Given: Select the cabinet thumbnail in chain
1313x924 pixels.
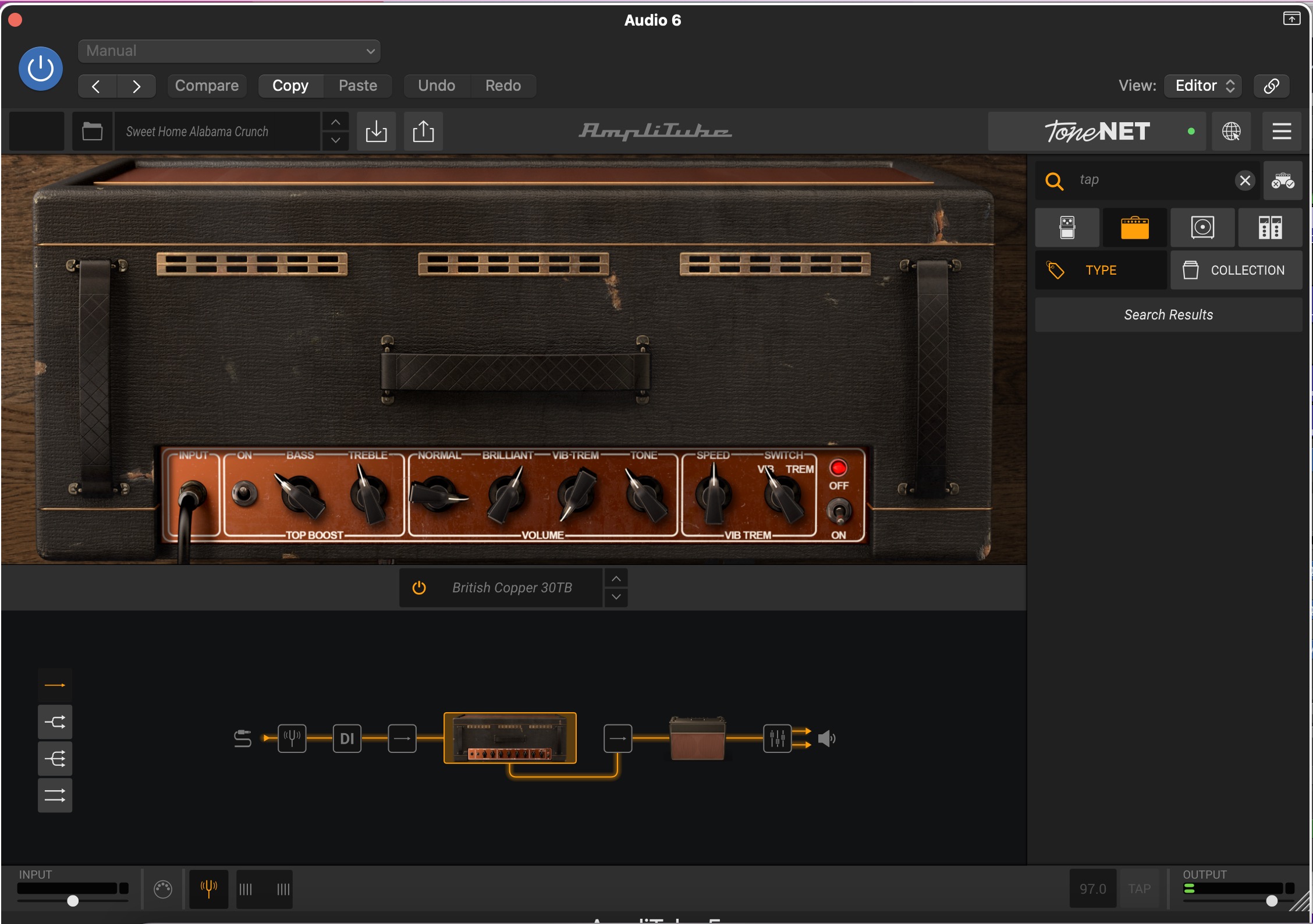Looking at the screenshot, I should pyautogui.click(x=698, y=738).
